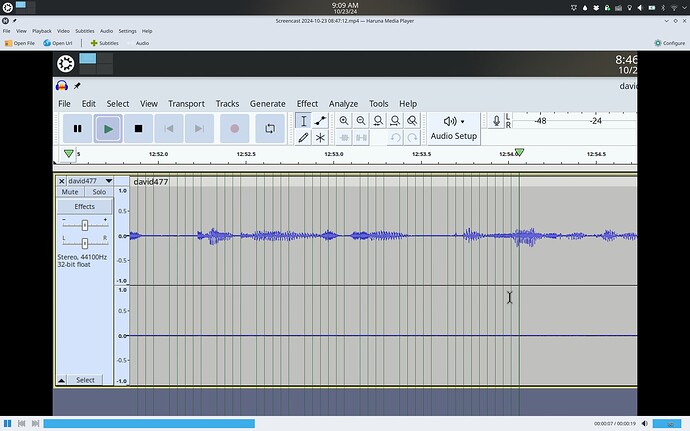Adjust the track gain slider
This screenshot has height=431, width=690.
click(85, 225)
